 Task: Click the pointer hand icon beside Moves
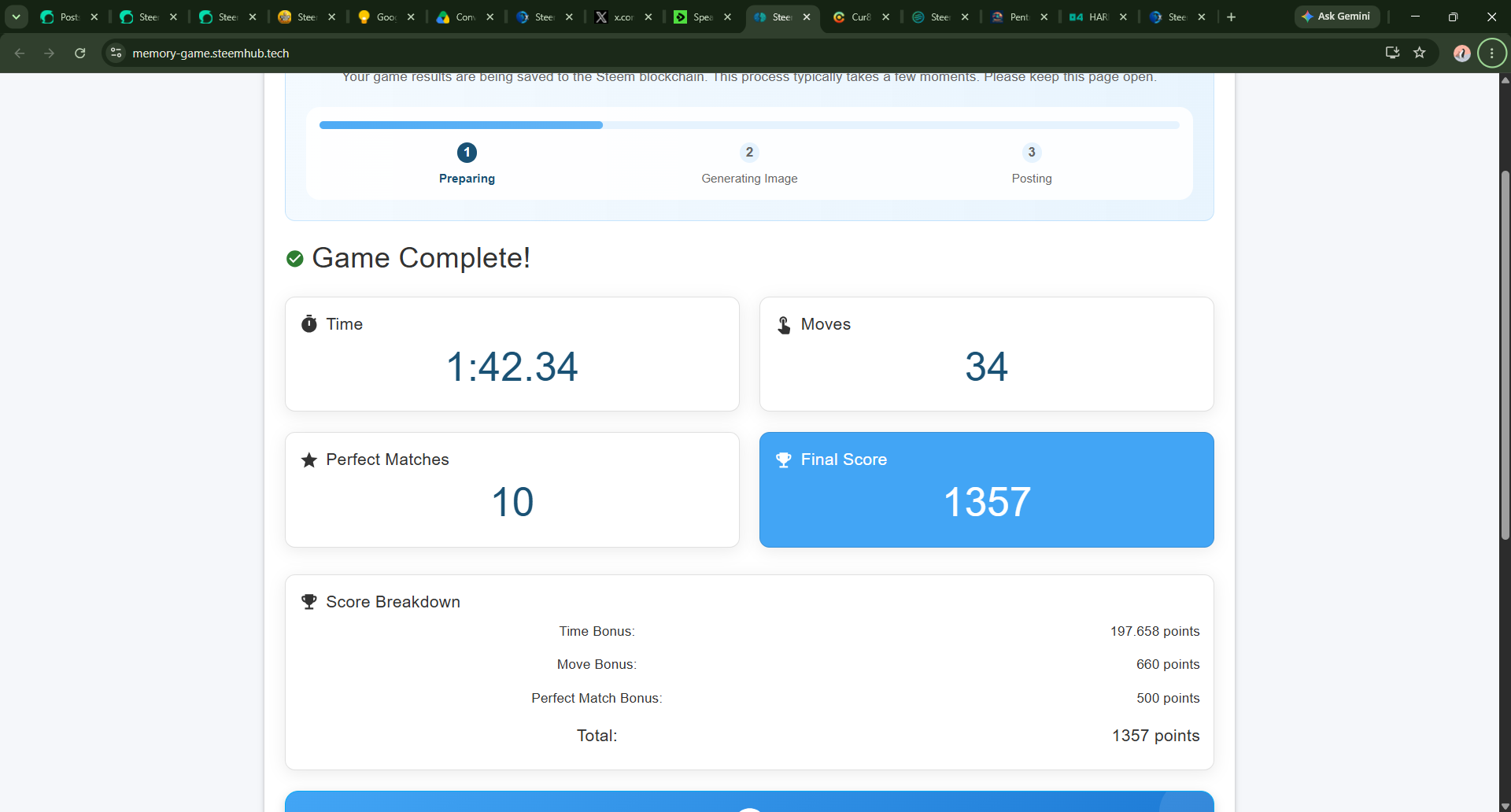point(784,325)
